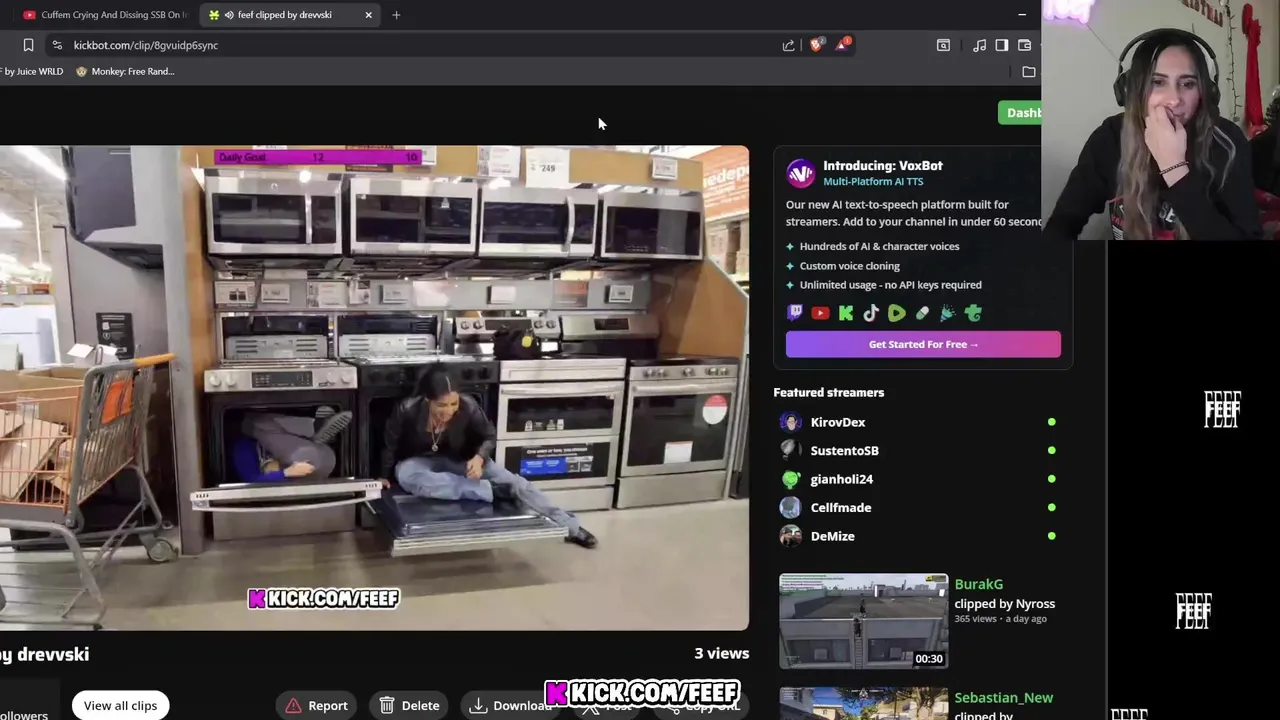This screenshot has width=1280, height=720.
Task: Click the Multi-Platform AI TTS subtitle
Action: pos(873,181)
